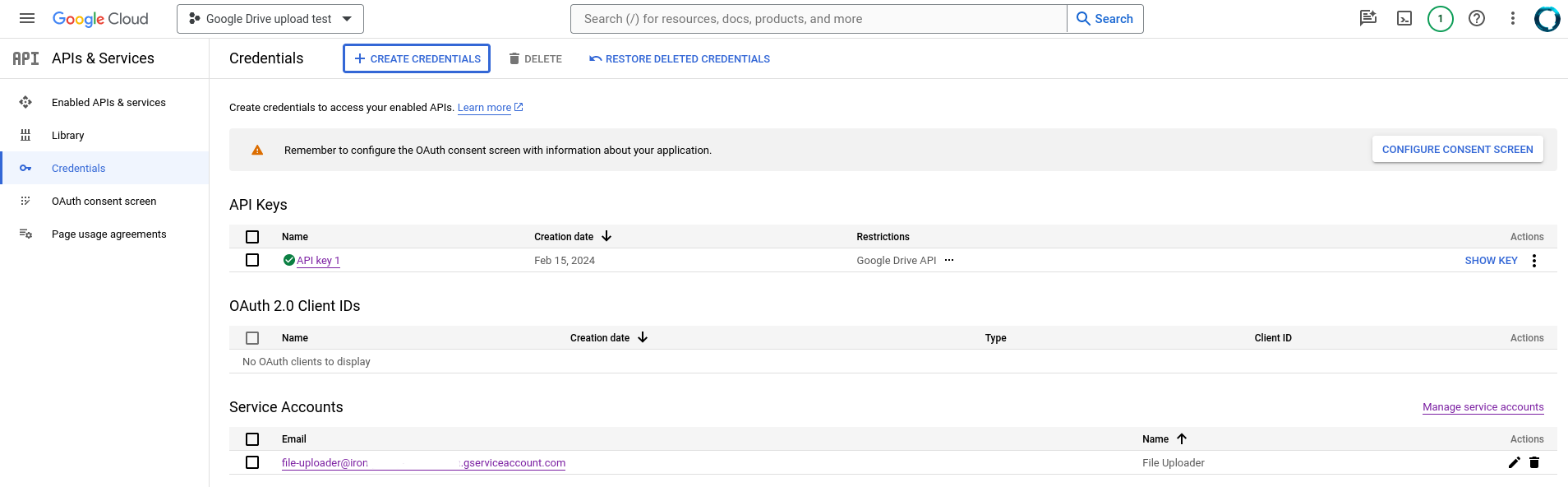
Task: Edit the File Uploader service account
Action: pyautogui.click(x=1514, y=462)
